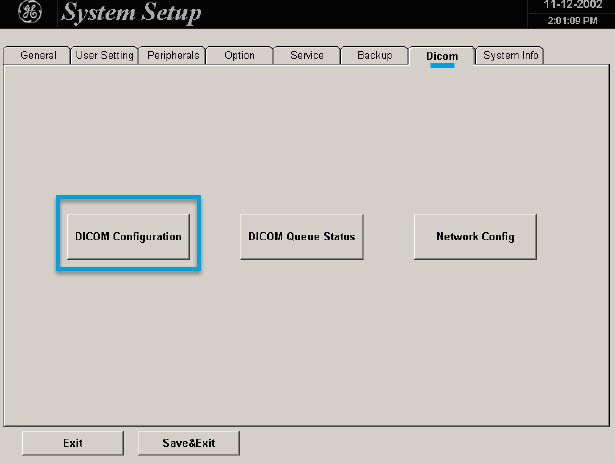Screen dimensions: 615x463
Task: Switch to the Backup tab
Action: pyautogui.click(x=375, y=55)
